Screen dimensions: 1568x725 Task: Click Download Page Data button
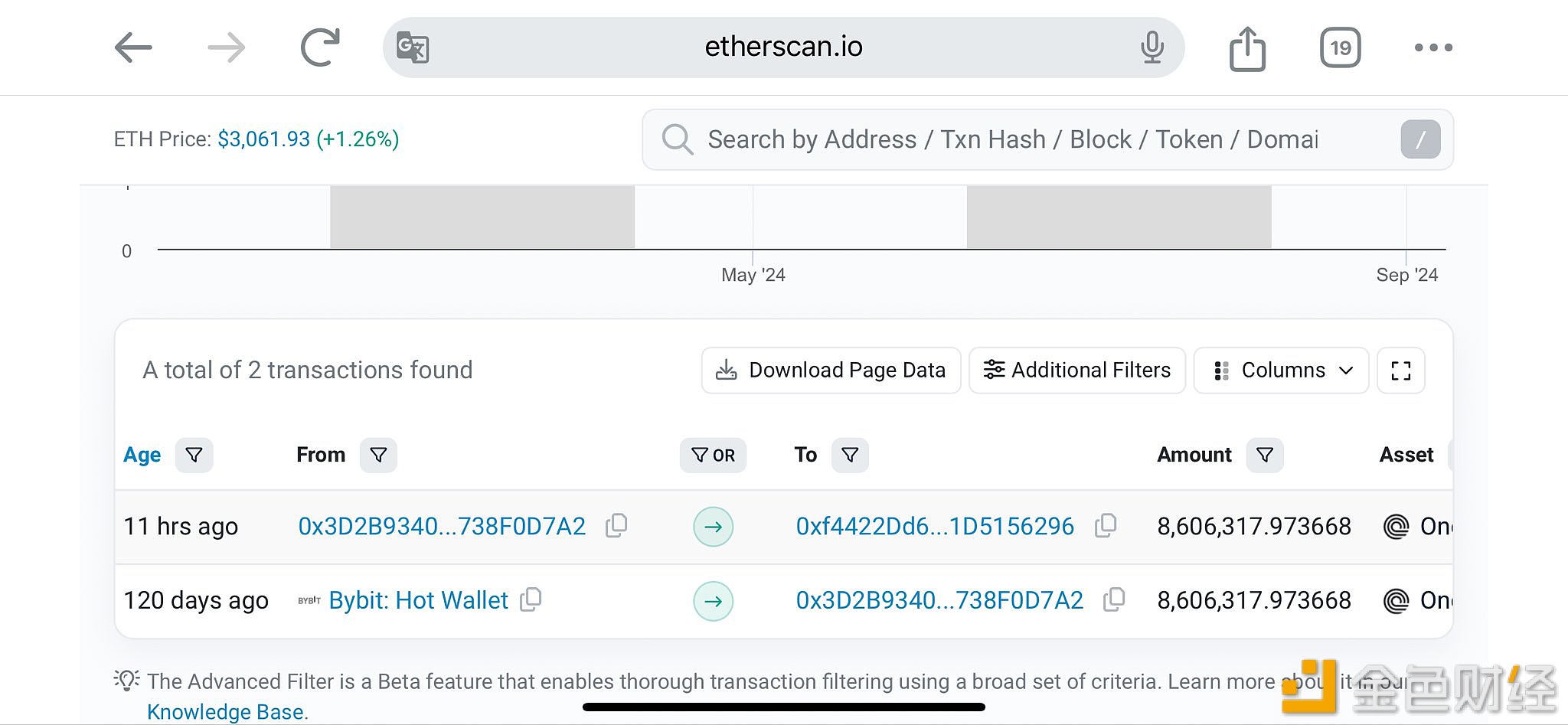pyautogui.click(x=831, y=371)
